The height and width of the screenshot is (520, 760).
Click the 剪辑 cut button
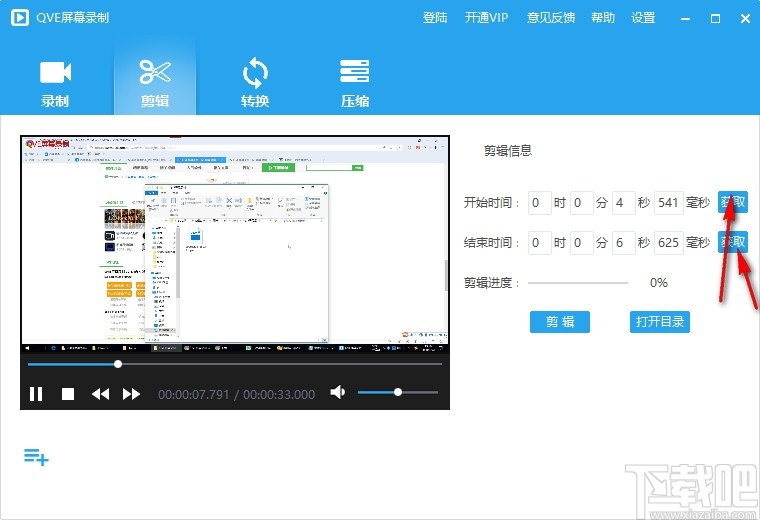(560, 322)
